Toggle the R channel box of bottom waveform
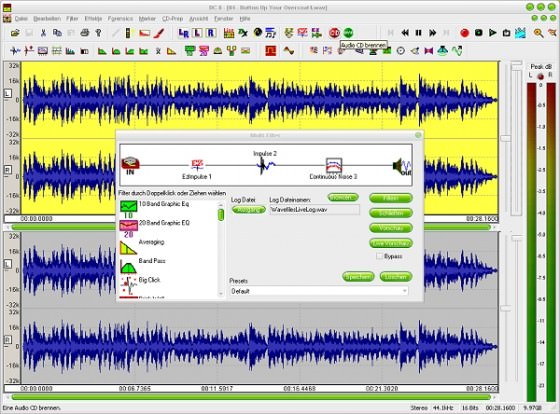 click(x=8, y=340)
